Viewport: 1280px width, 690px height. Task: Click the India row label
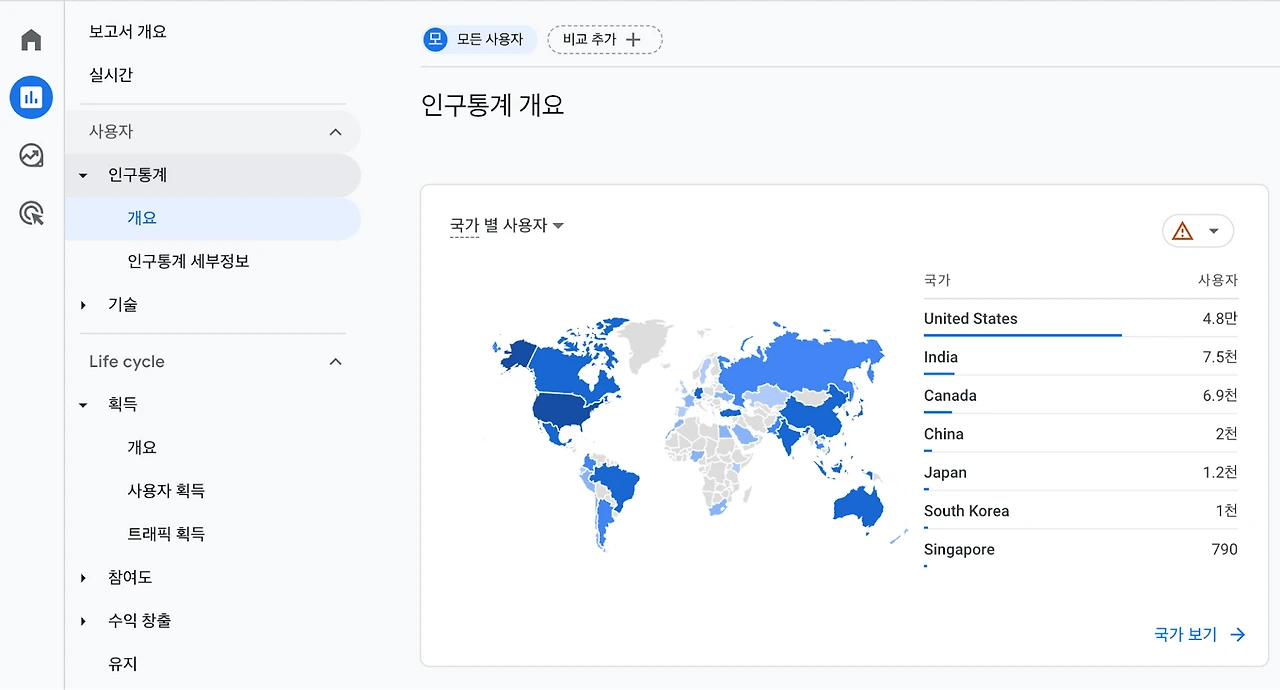[941, 357]
